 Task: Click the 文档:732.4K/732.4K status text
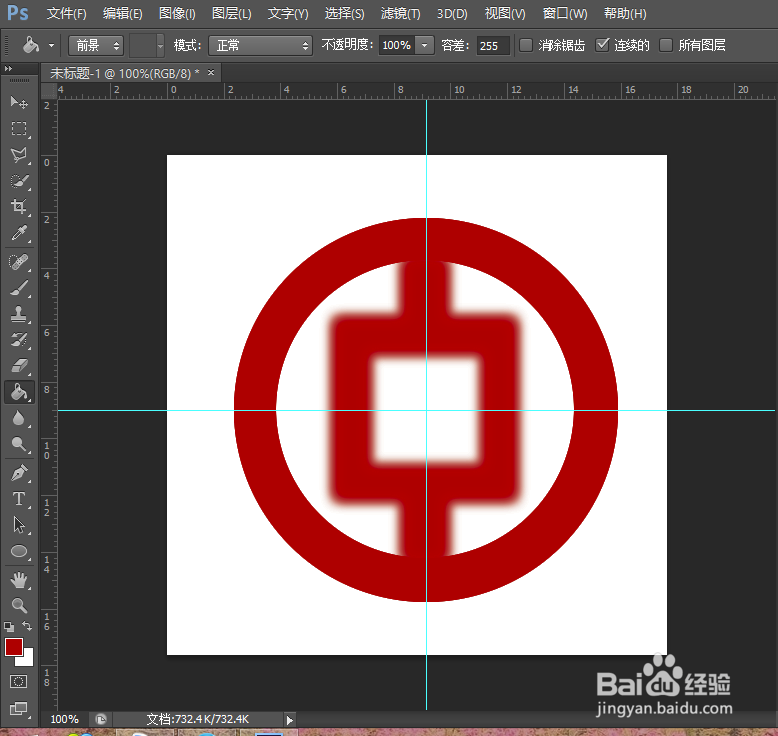click(197, 719)
